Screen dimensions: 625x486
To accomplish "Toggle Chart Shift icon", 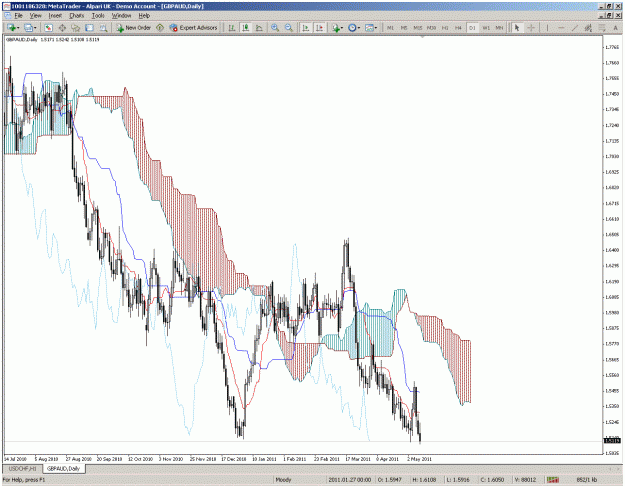I will (x=320, y=28).
